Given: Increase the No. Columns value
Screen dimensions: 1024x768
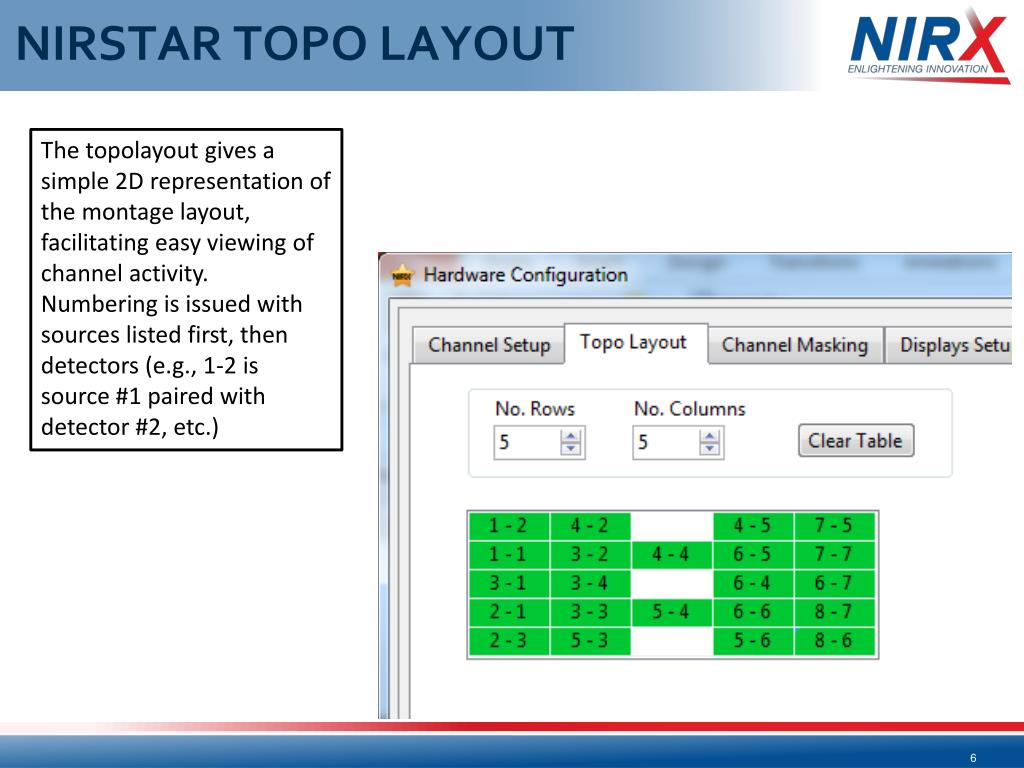Looking at the screenshot, I should click(710, 436).
